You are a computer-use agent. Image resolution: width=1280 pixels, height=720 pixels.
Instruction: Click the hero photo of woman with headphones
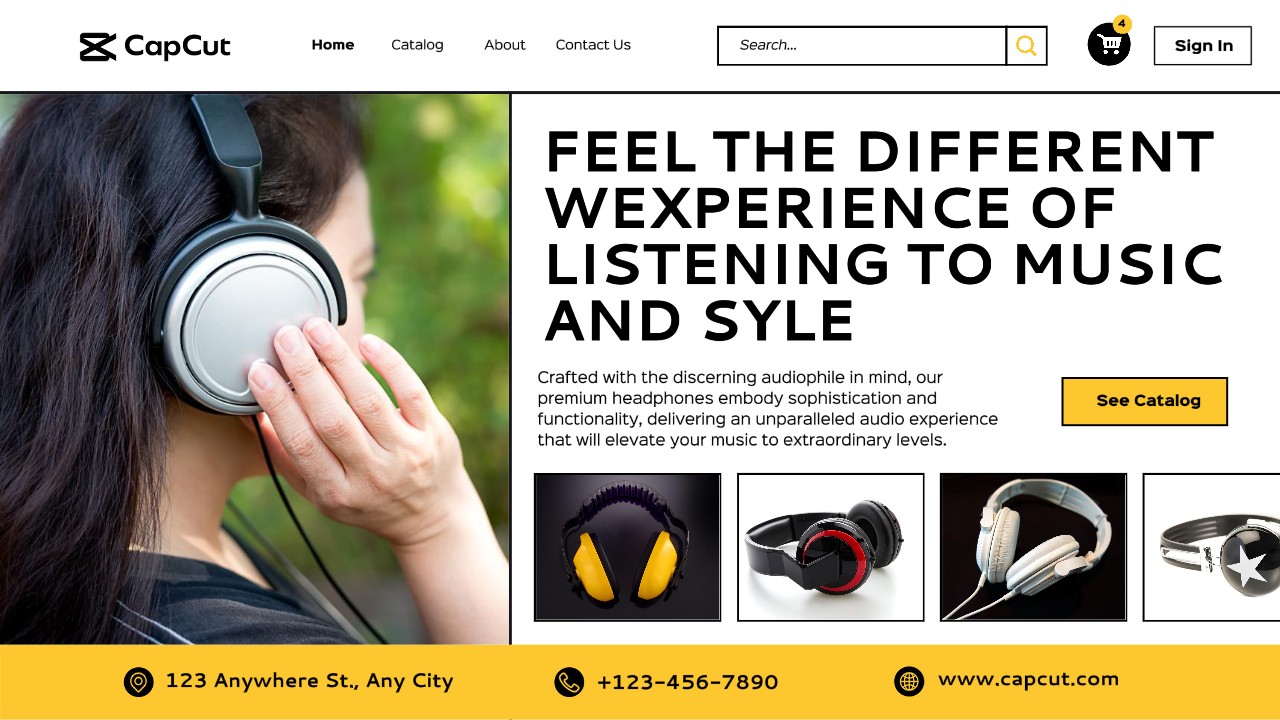[255, 368]
